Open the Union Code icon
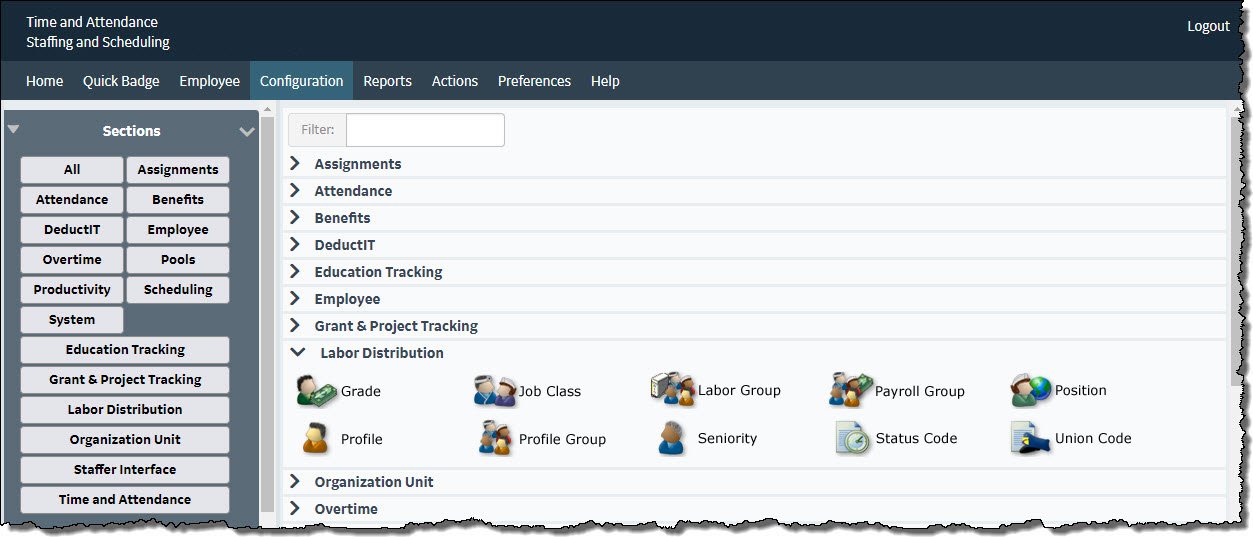Viewport: 1253px width, 537px height. [x=1030, y=438]
